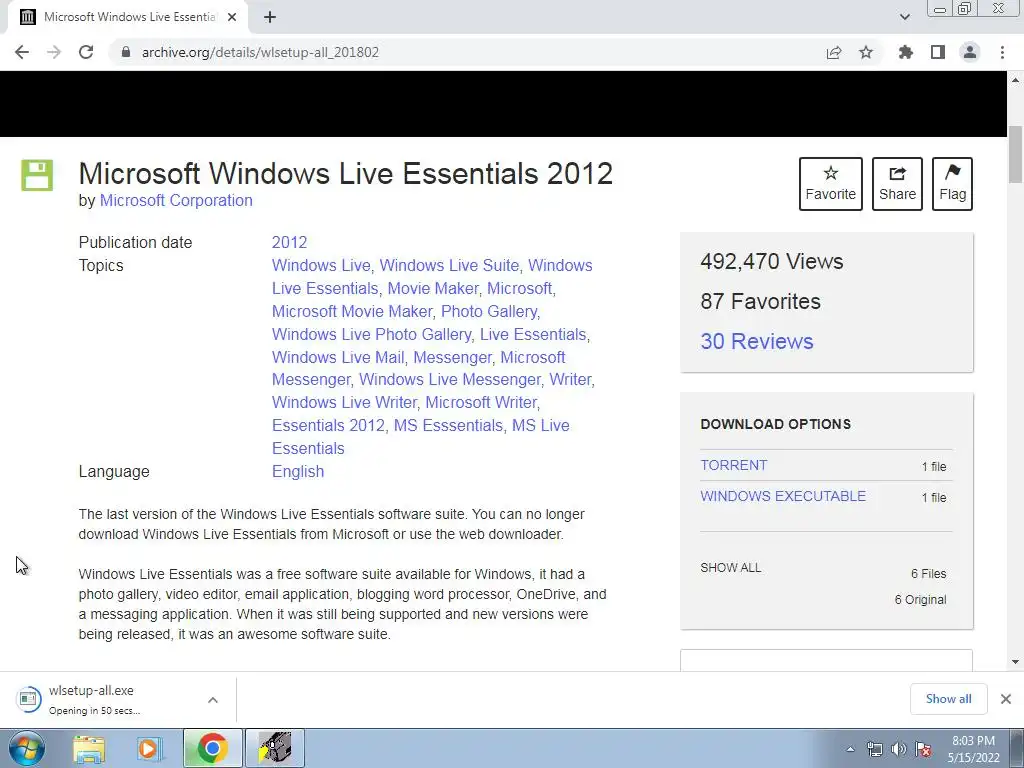The width and height of the screenshot is (1024, 768).
Task: Open the Extensions puzzle-piece icon
Action: click(x=905, y=52)
